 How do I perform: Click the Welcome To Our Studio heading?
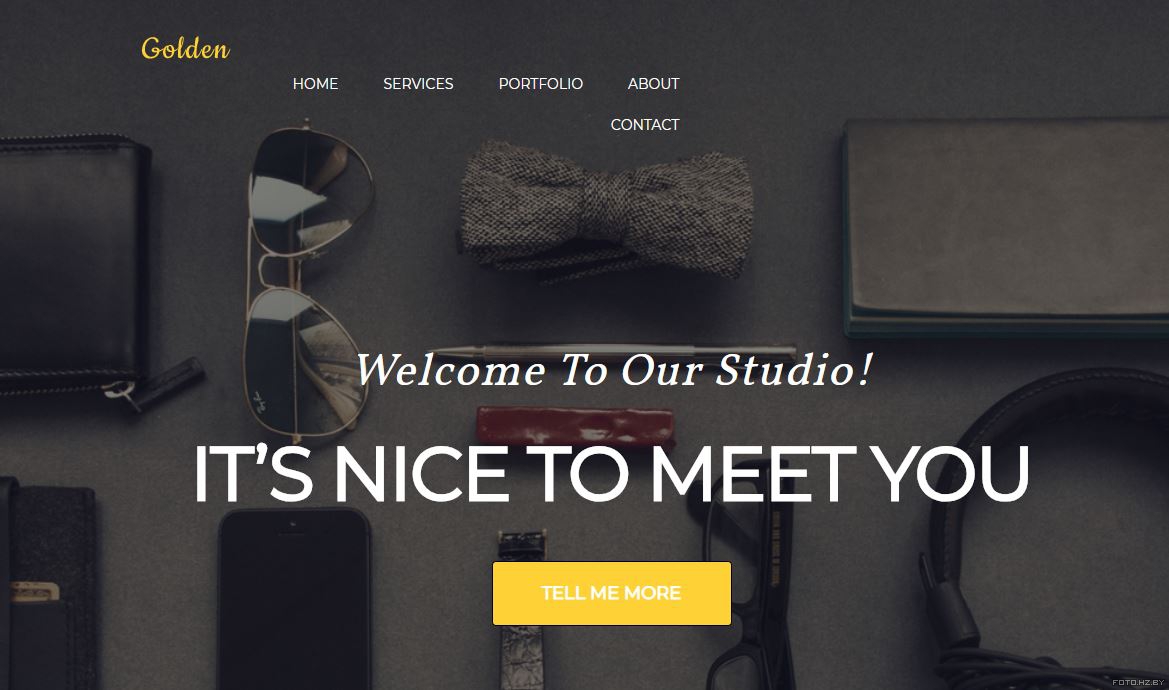(614, 370)
